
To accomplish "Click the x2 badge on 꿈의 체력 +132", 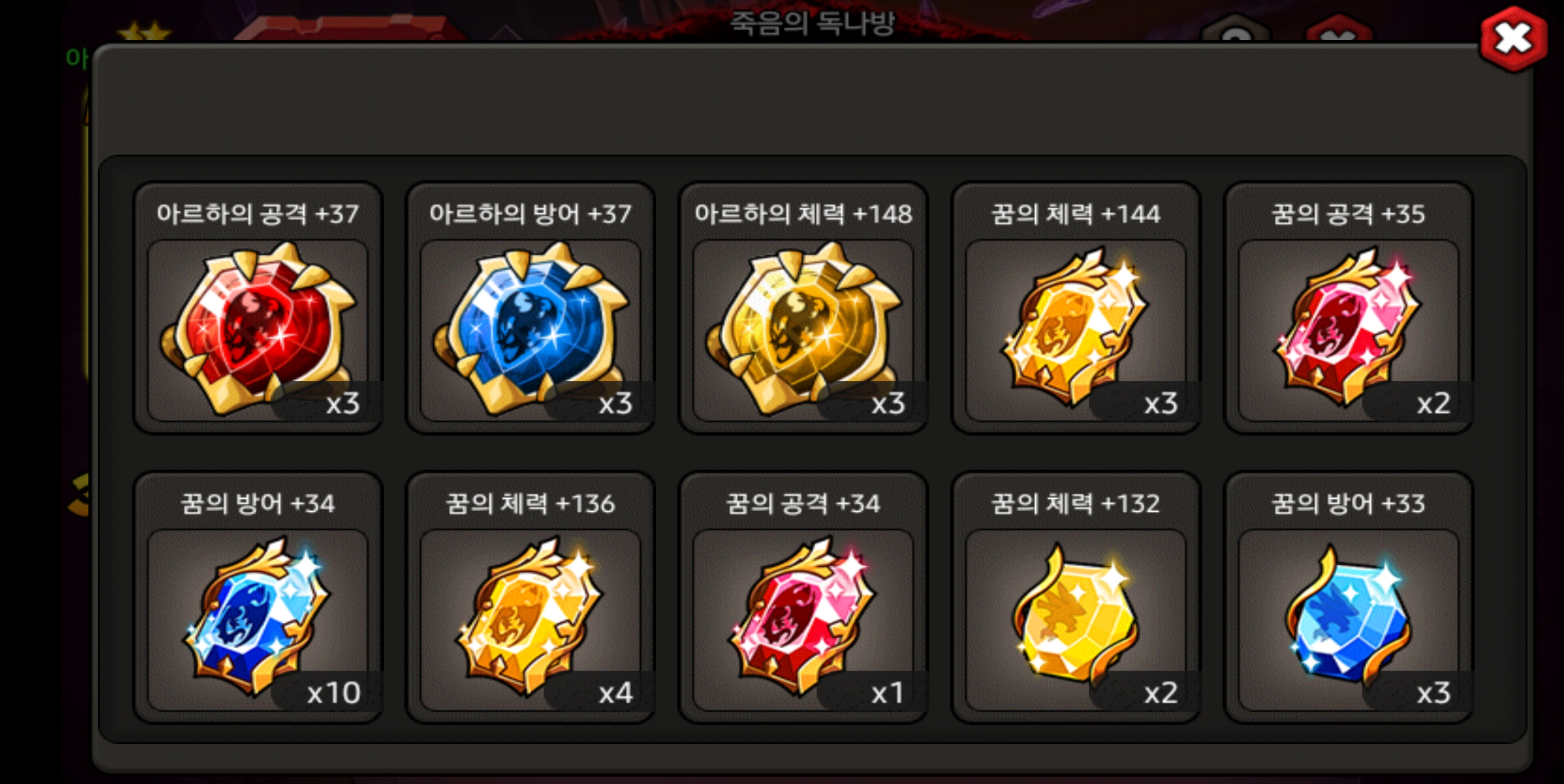I will (1161, 693).
